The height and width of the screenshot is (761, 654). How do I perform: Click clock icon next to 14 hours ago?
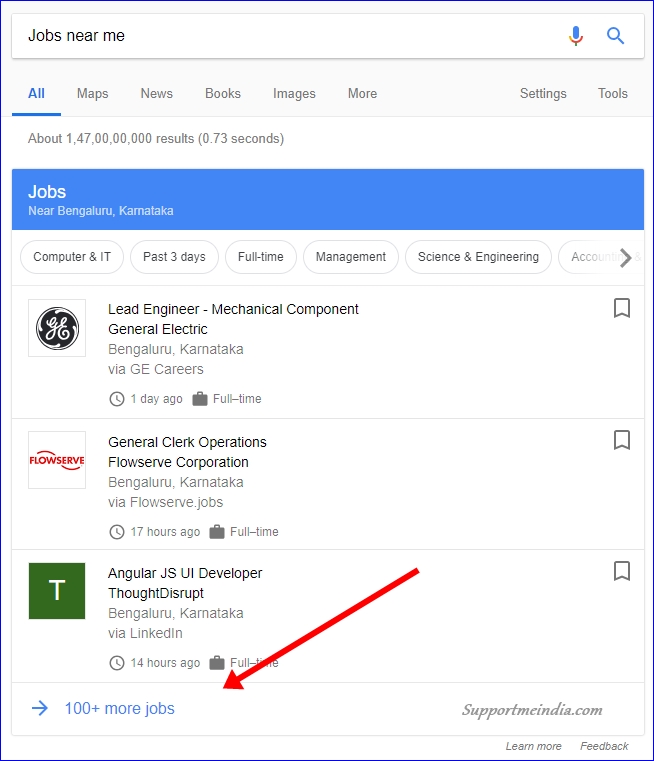tap(117, 663)
